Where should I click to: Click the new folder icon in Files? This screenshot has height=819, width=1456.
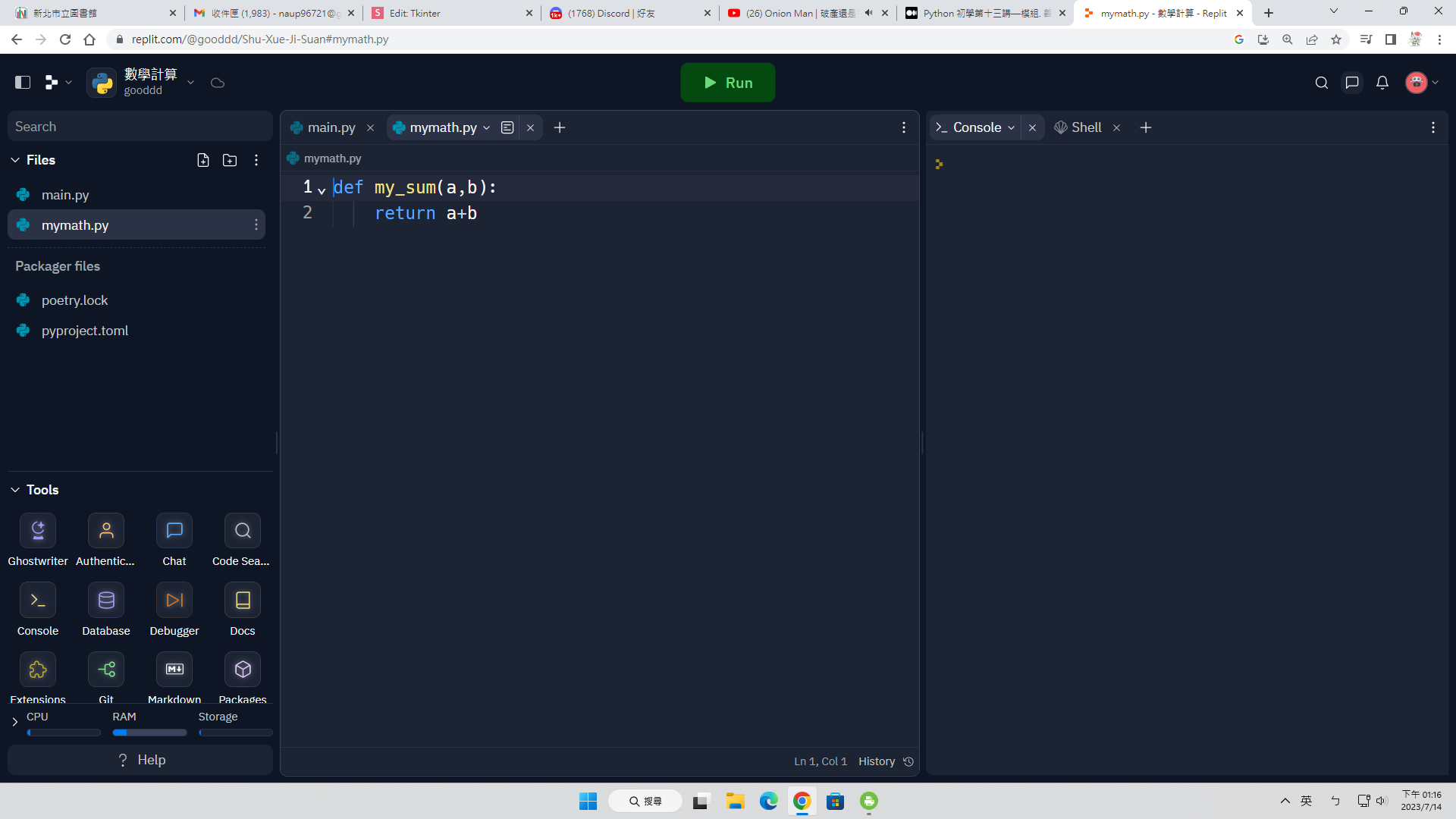click(230, 160)
